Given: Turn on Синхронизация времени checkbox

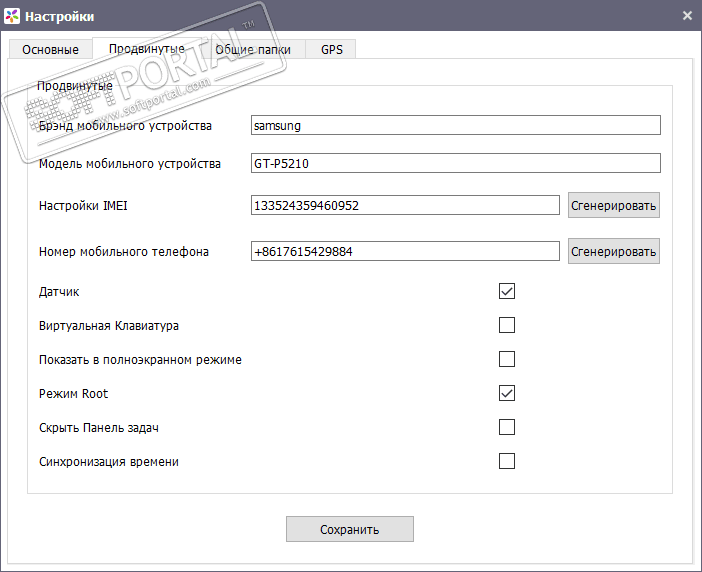Looking at the screenshot, I should pos(507,461).
